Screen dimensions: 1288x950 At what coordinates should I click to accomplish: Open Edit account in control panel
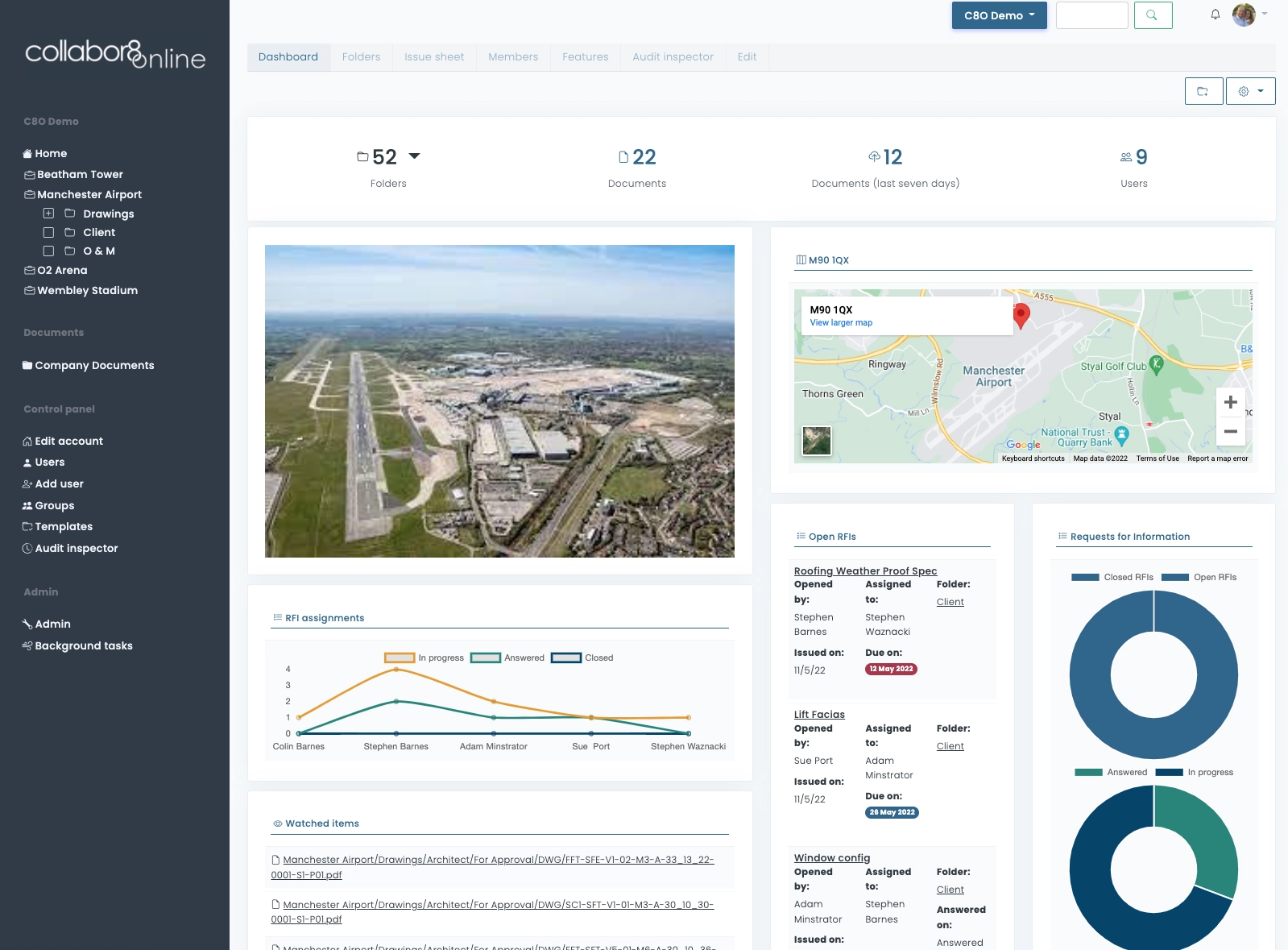point(63,441)
